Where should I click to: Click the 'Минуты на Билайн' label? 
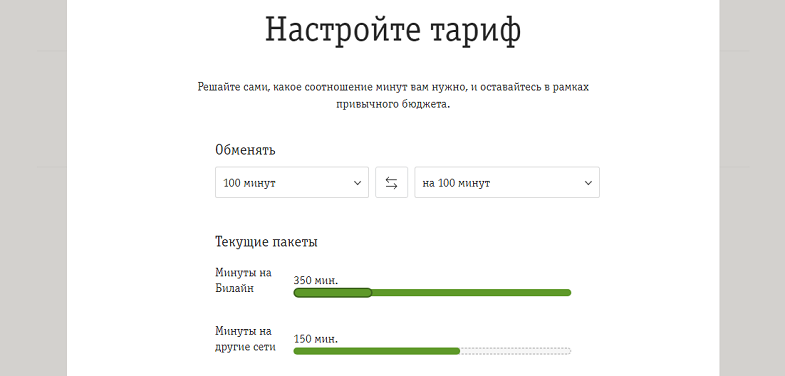point(243,280)
